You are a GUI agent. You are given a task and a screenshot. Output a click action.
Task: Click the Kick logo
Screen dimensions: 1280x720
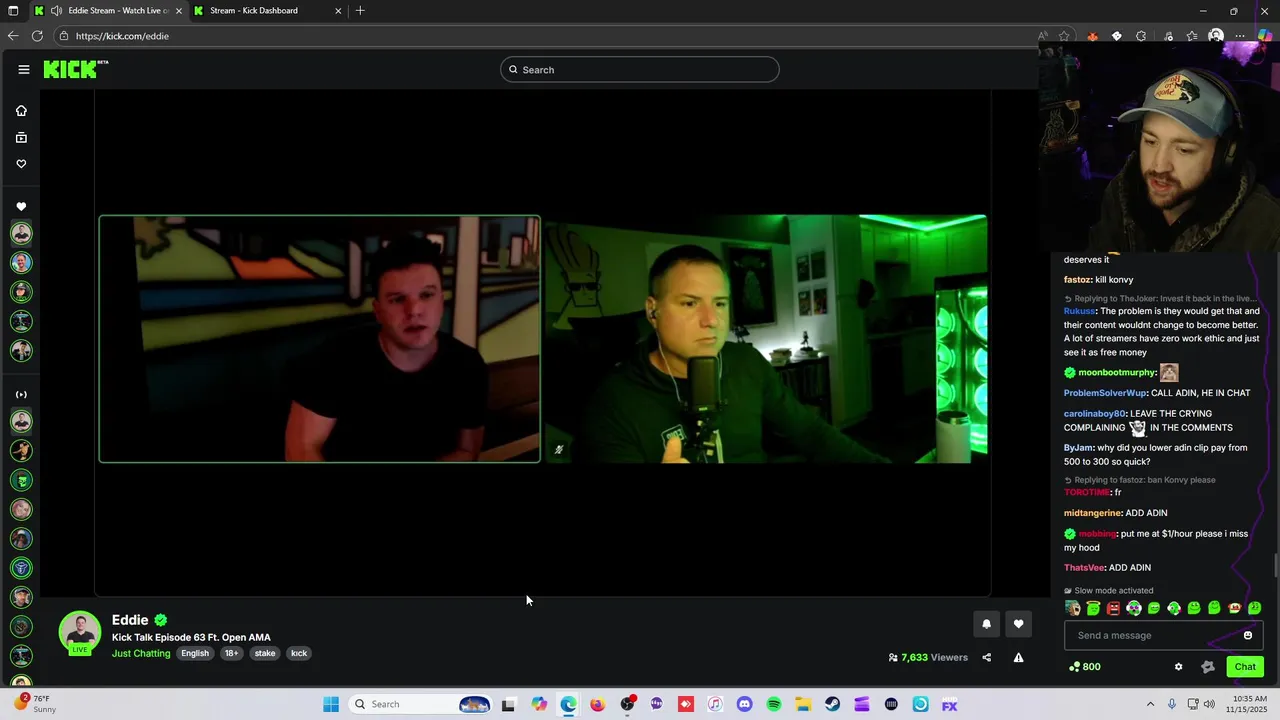pyautogui.click(x=76, y=69)
